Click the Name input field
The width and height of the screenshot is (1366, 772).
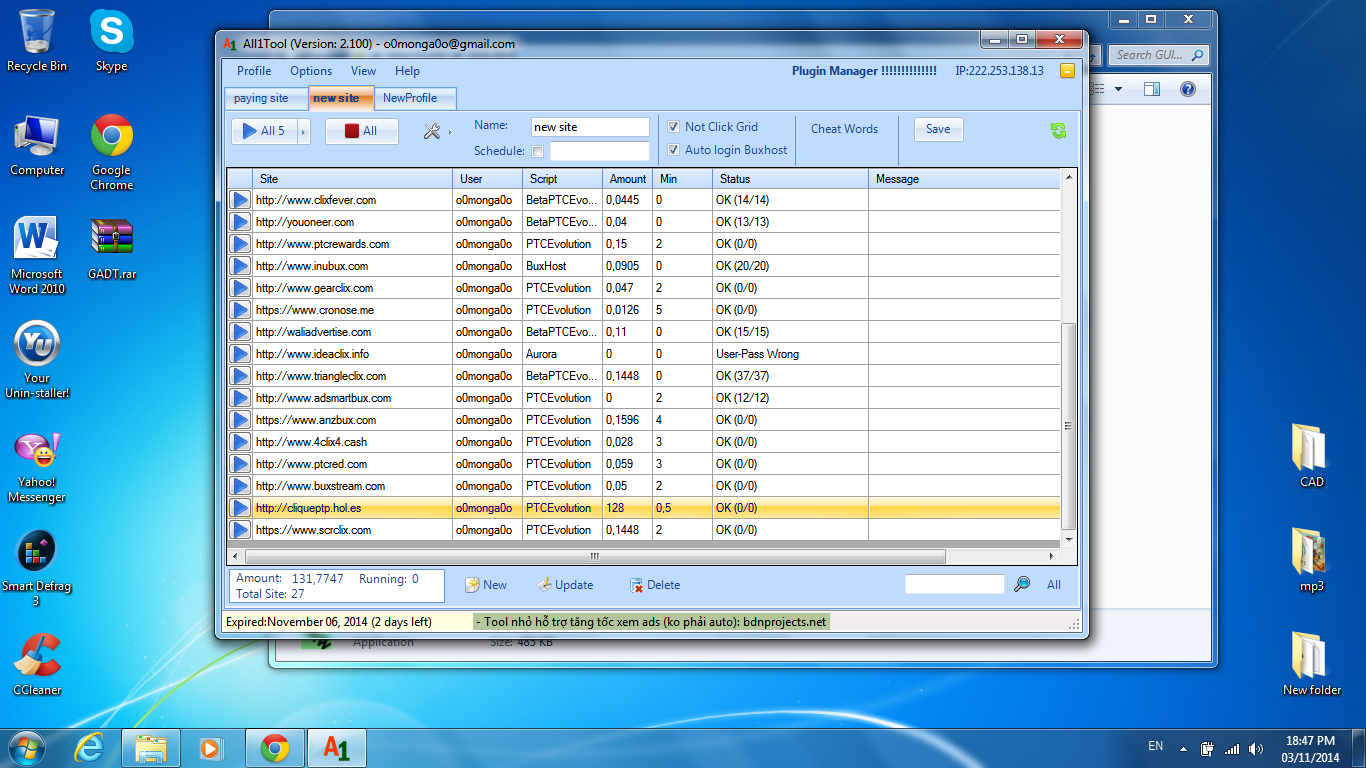pos(589,127)
